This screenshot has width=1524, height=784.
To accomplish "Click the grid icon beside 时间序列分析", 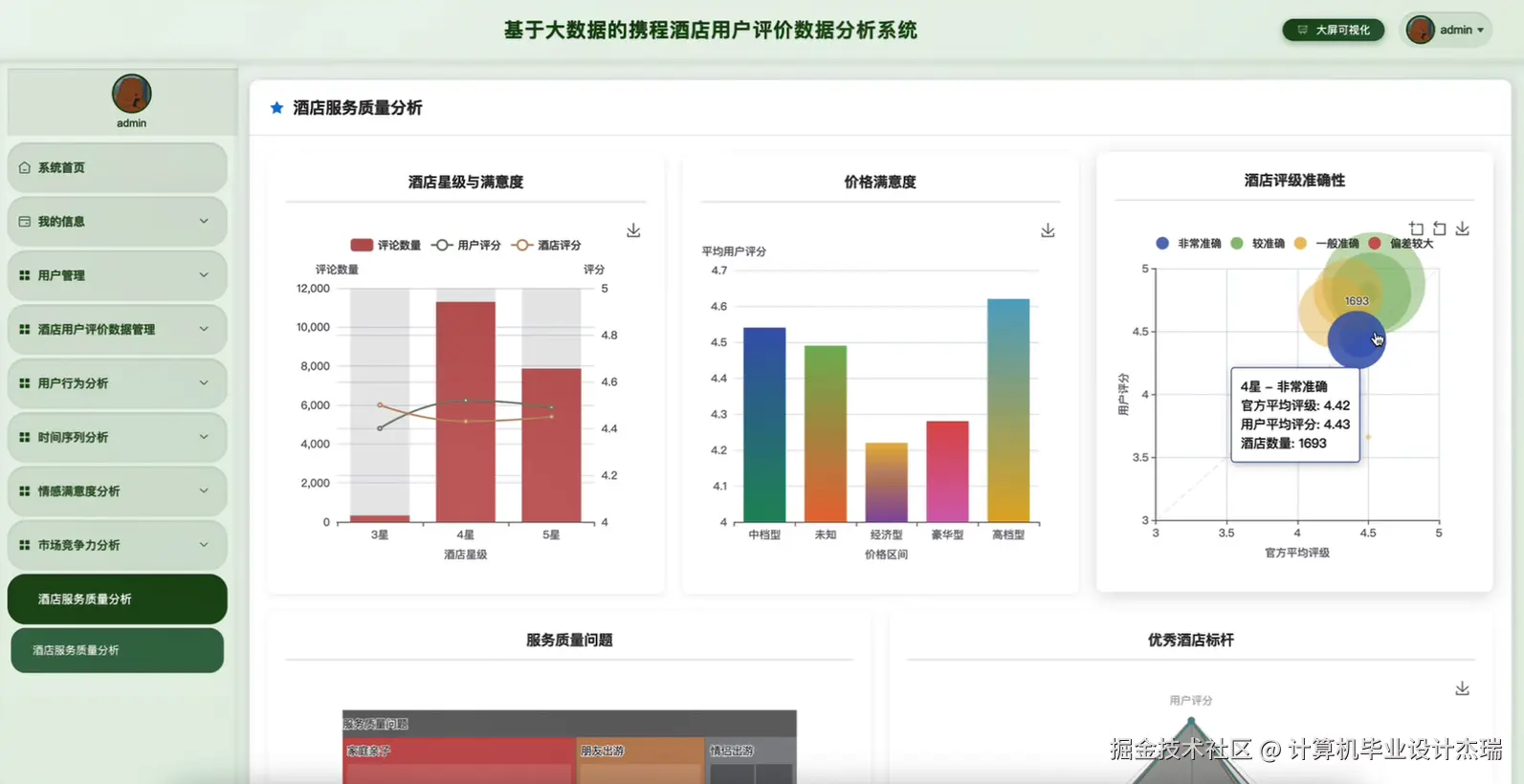I will coord(25,437).
